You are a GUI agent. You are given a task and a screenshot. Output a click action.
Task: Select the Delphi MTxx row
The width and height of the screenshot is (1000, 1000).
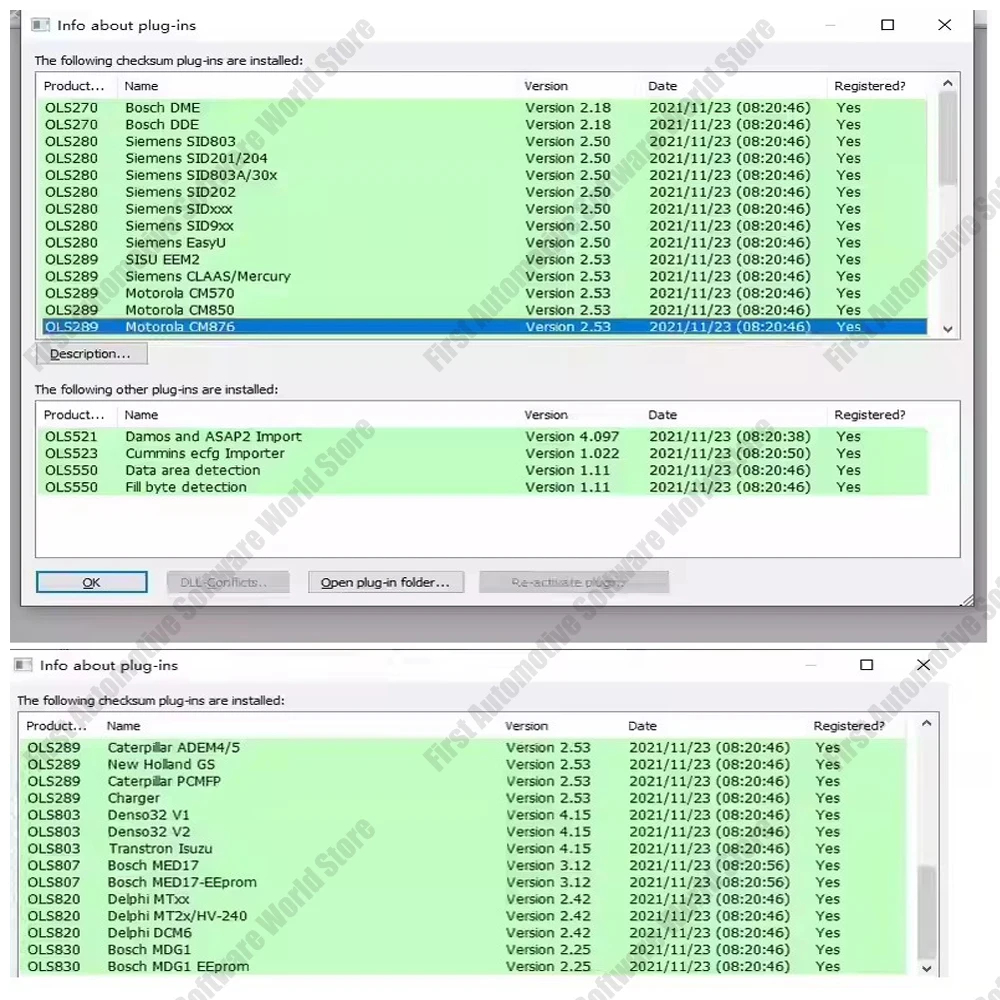click(x=465, y=899)
